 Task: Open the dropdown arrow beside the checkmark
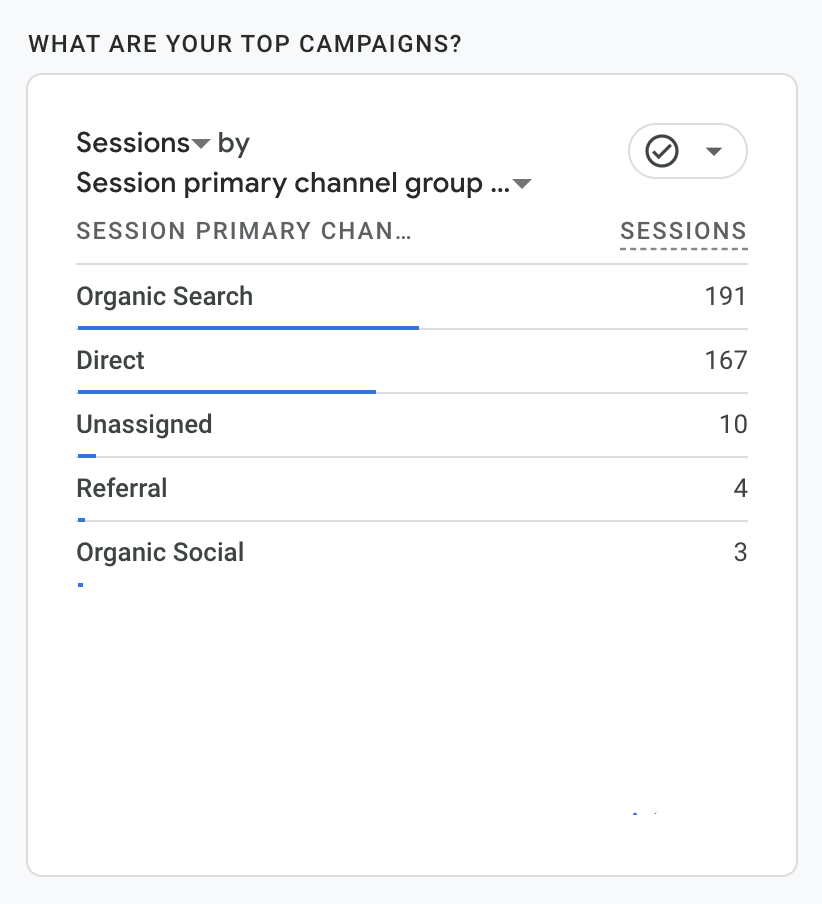pyautogui.click(x=714, y=152)
